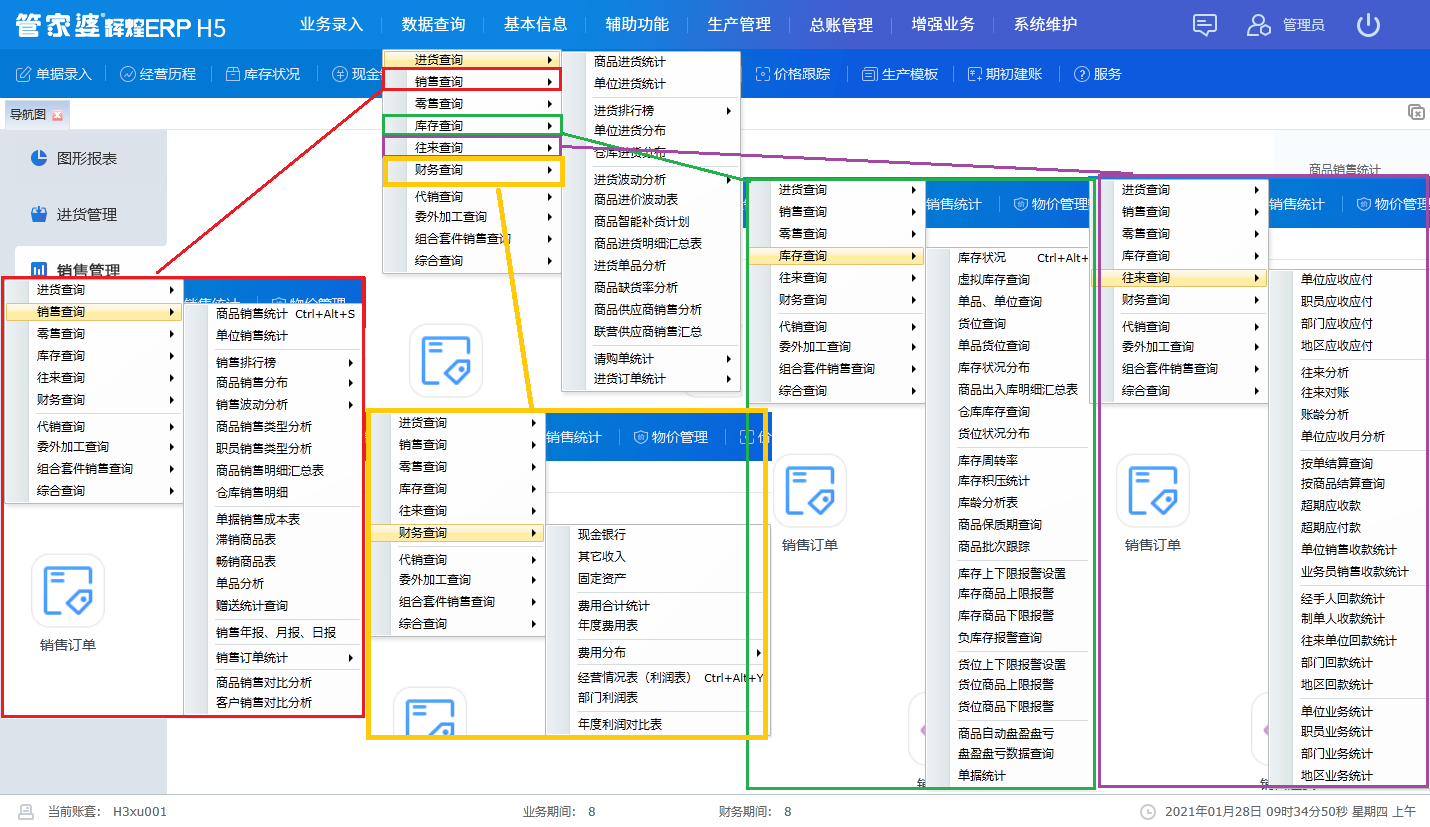Click the 管理员 user account icon
The height and width of the screenshot is (827, 1430).
coord(1259,25)
